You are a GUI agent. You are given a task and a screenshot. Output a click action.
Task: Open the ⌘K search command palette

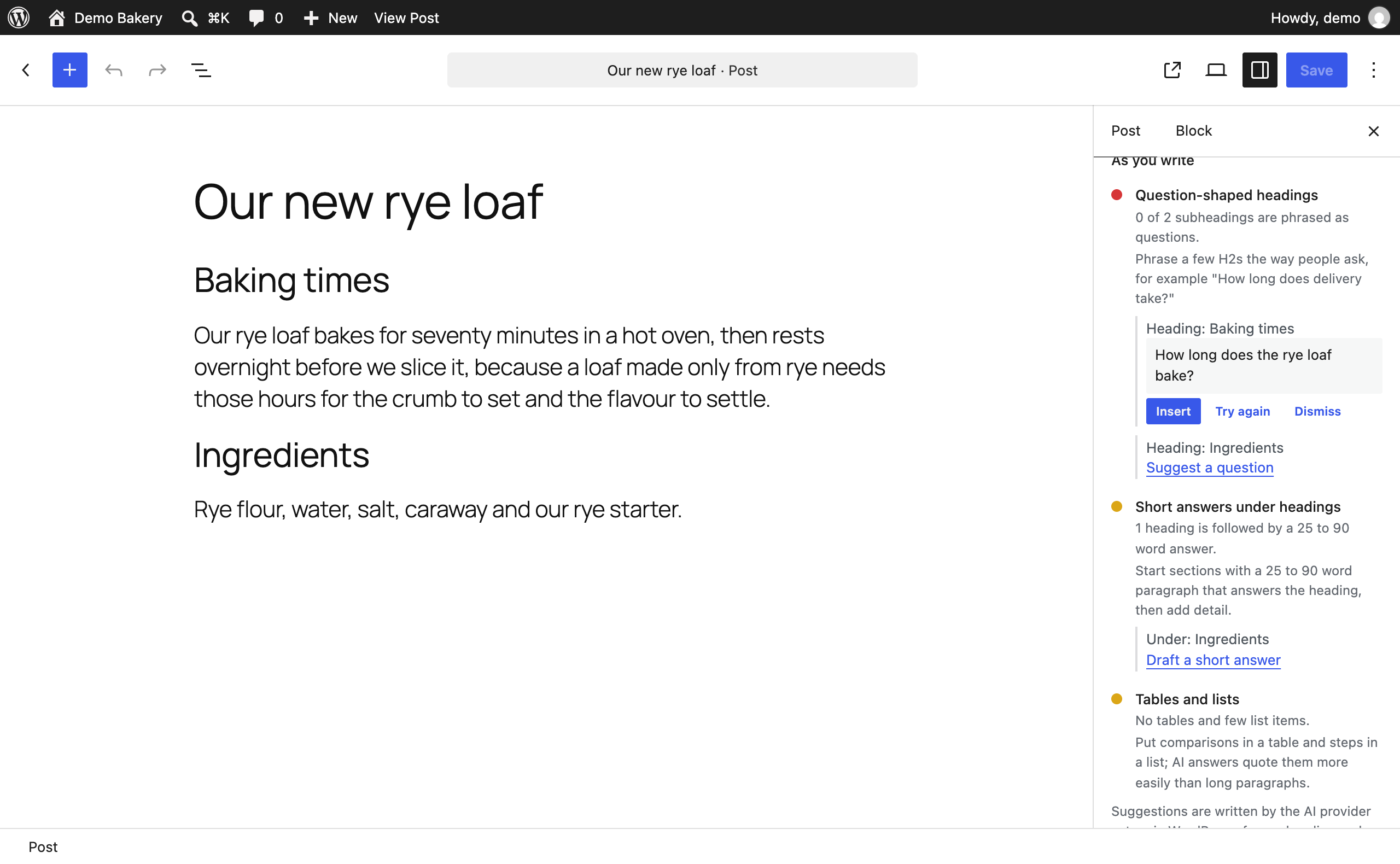click(x=205, y=17)
